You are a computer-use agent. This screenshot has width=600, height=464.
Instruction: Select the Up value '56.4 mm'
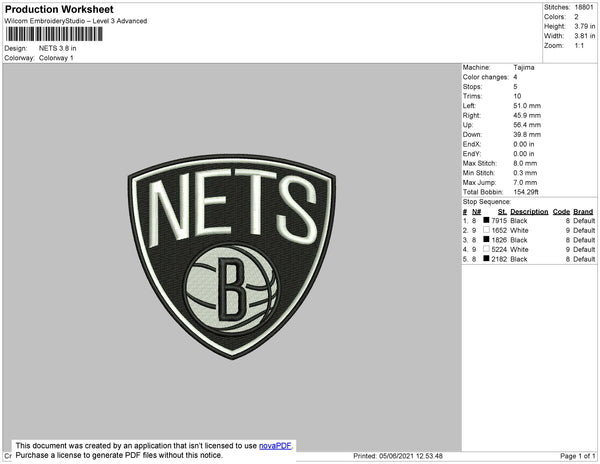coord(527,125)
